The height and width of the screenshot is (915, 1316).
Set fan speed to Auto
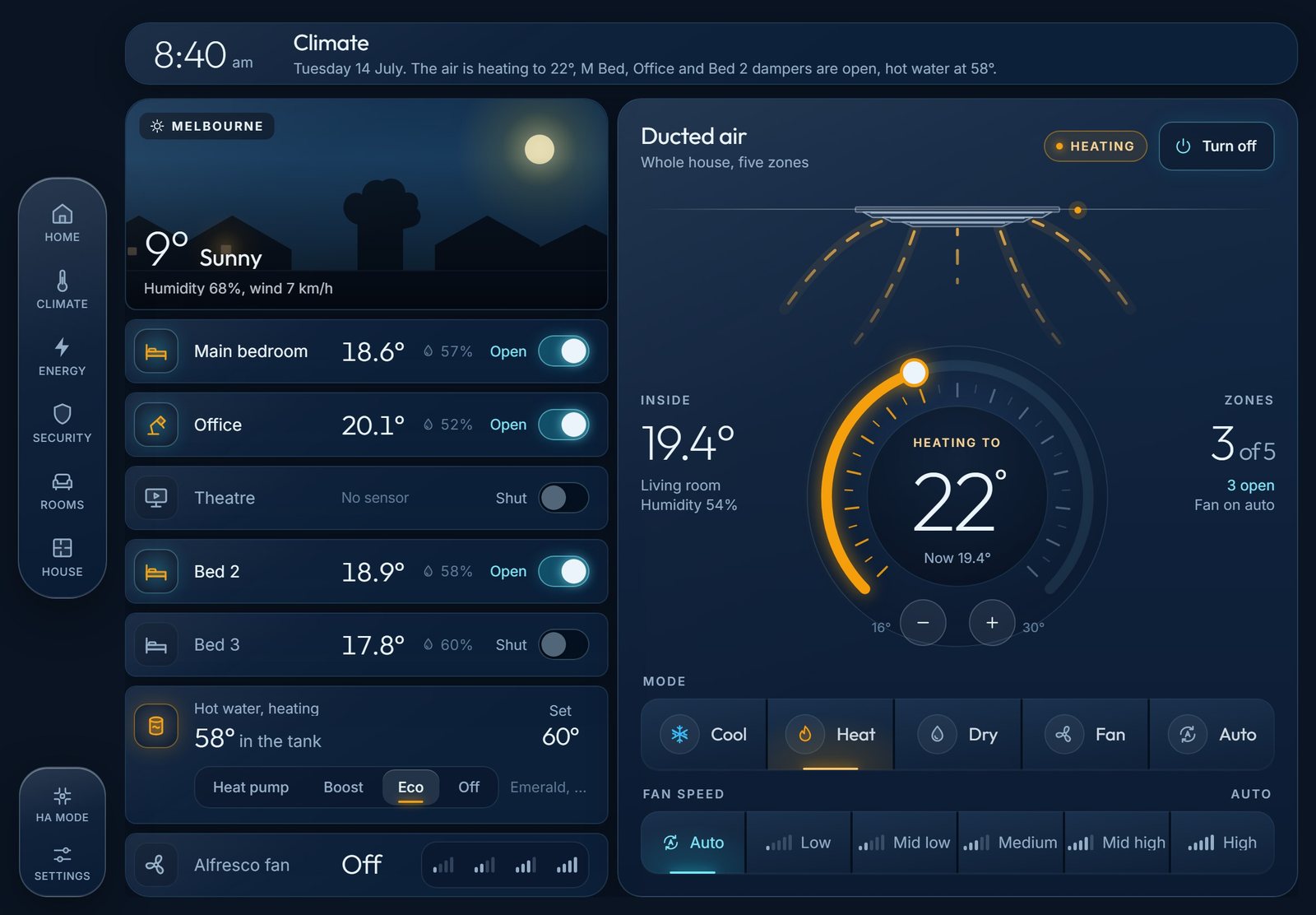(693, 843)
